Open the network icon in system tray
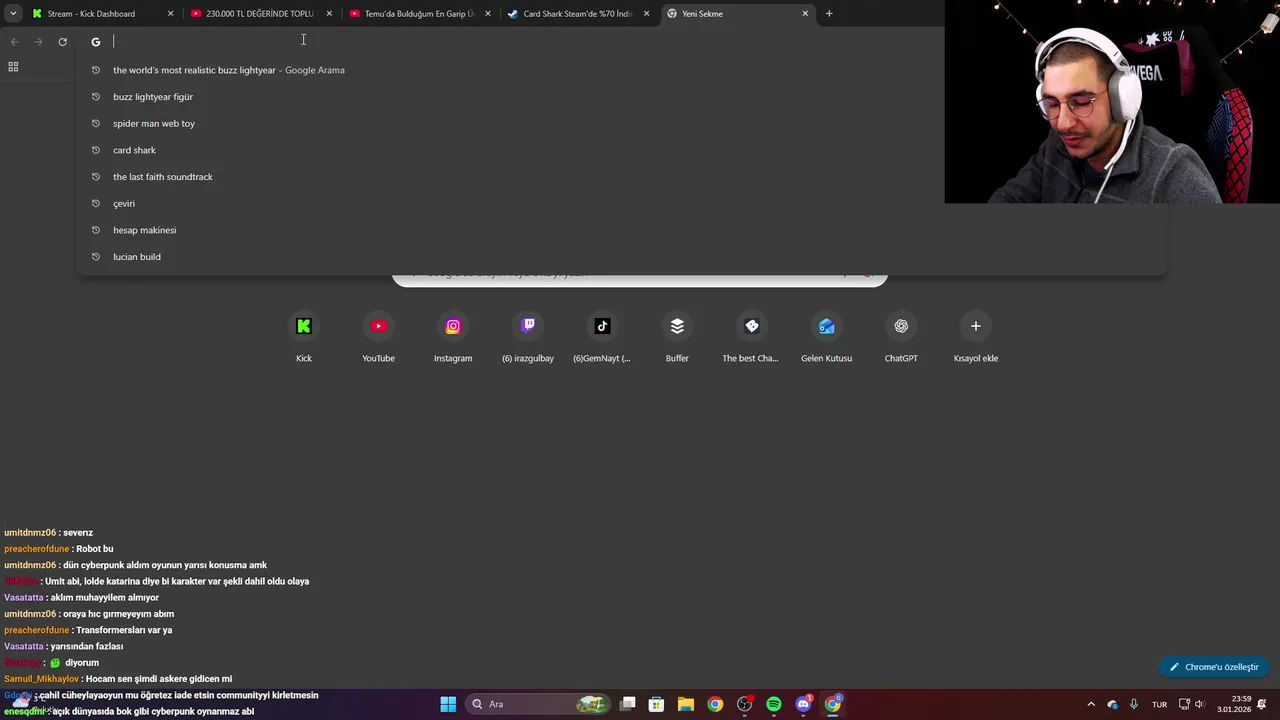Screen dimensions: 1280x720 pyautogui.click(x=1184, y=704)
